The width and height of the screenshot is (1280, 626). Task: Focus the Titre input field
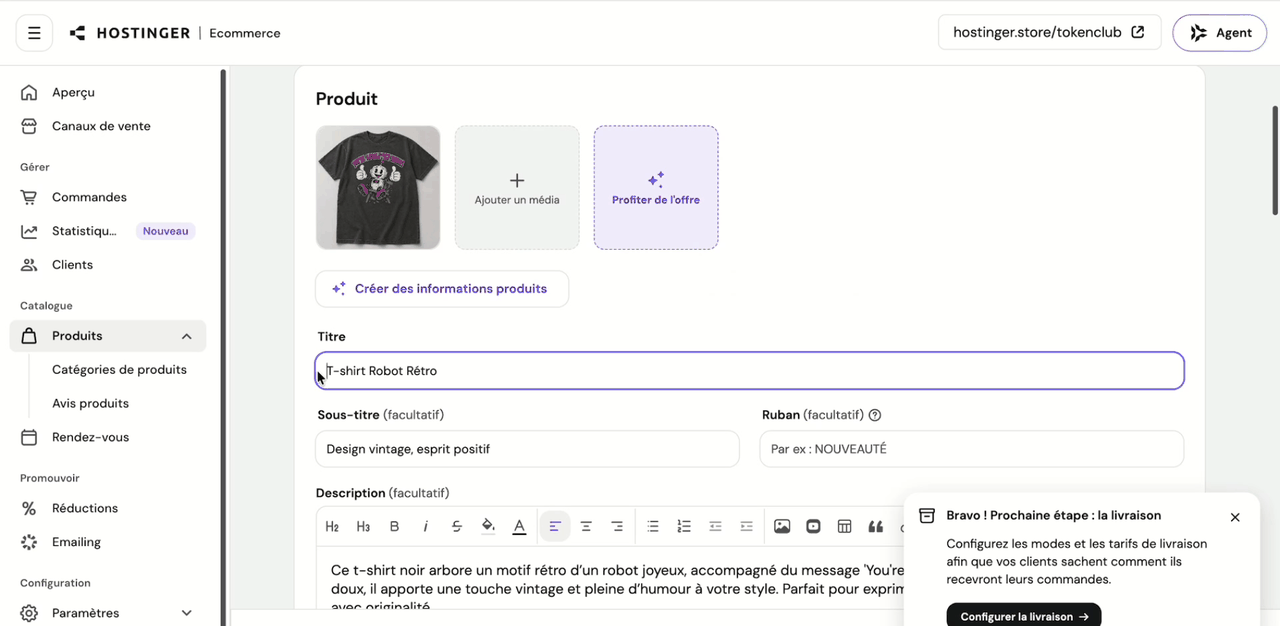coord(750,371)
